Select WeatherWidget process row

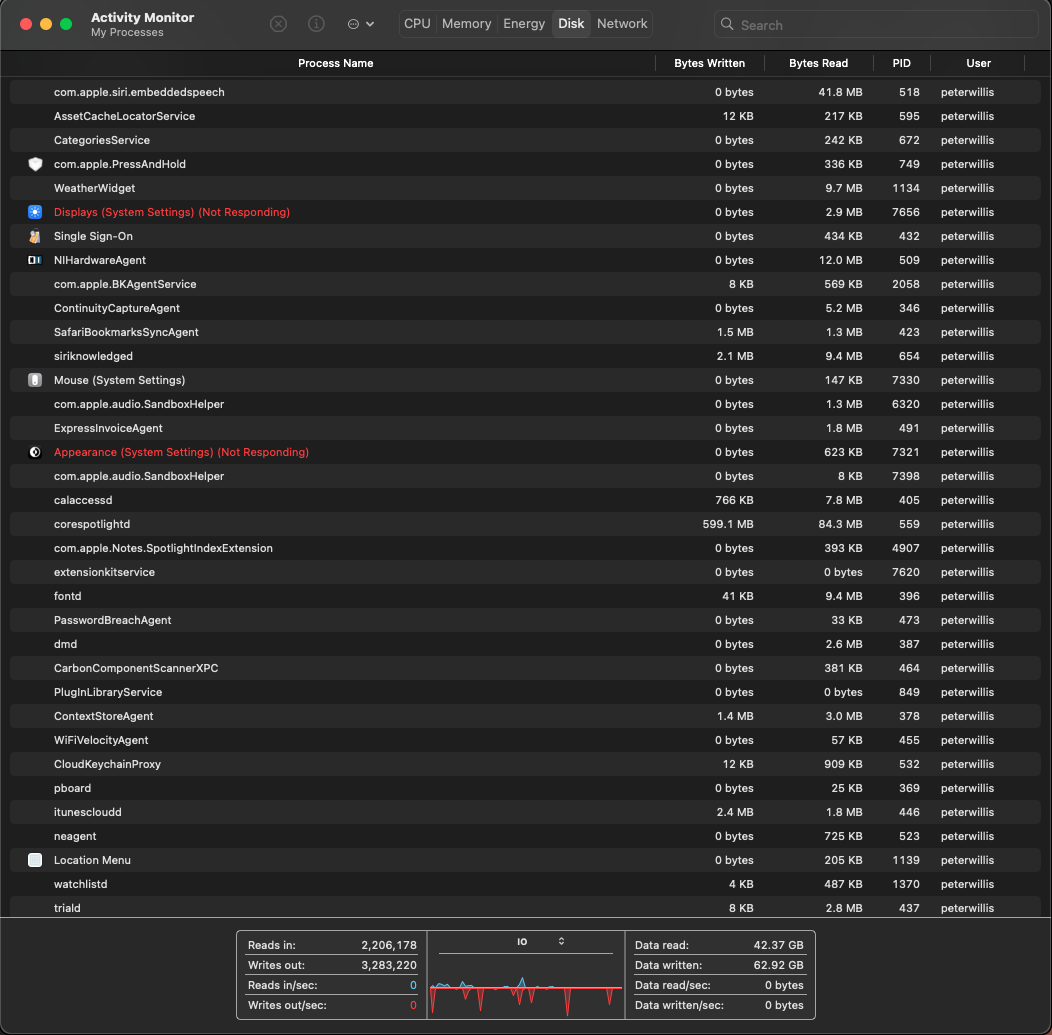(x=525, y=188)
